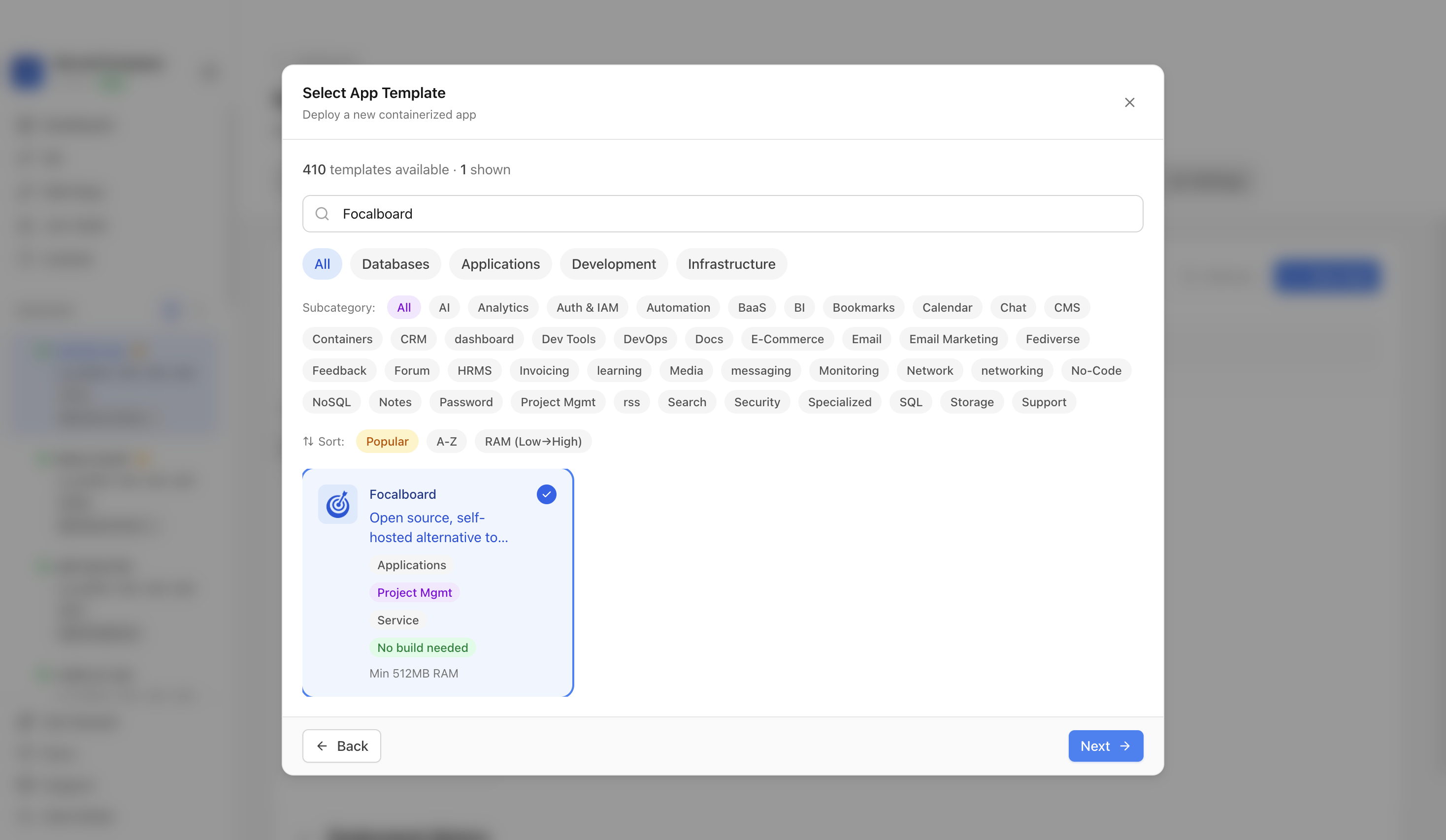1446x840 pixels.
Task: Filter by Containers subcategory
Action: pyautogui.click(x=342, y=339)
